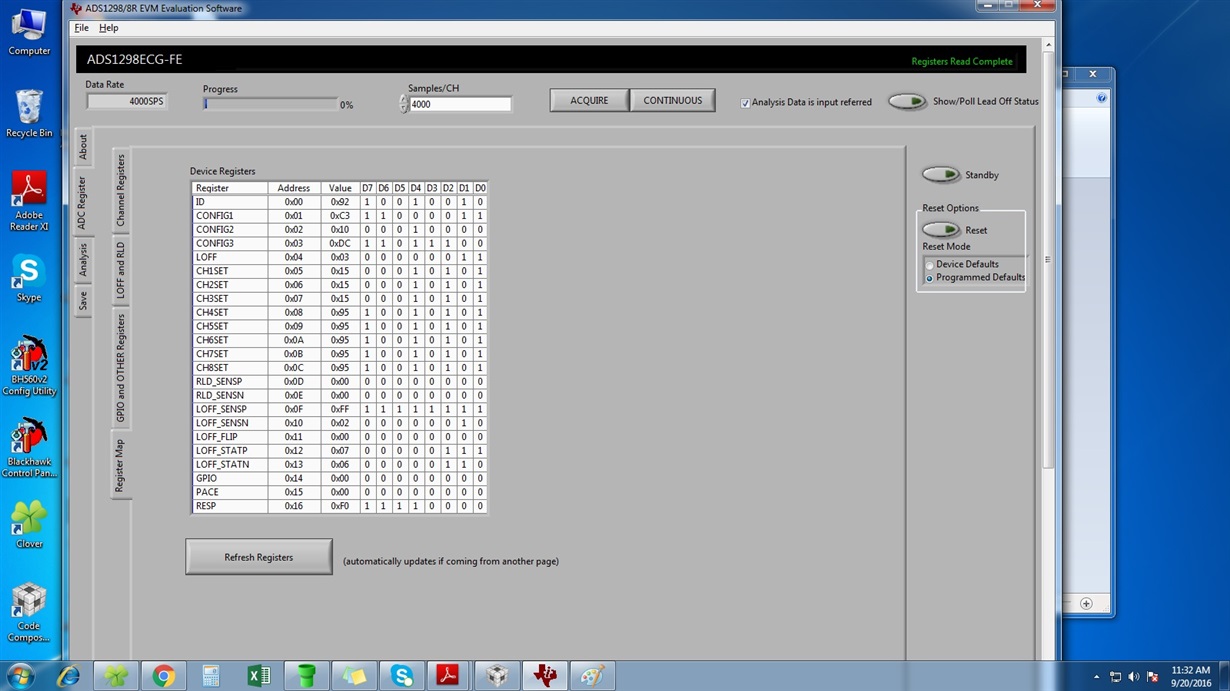This screenshot has width=1230, height=691.
Task: Open the Channel Registers tab
Action: [121, 190]
